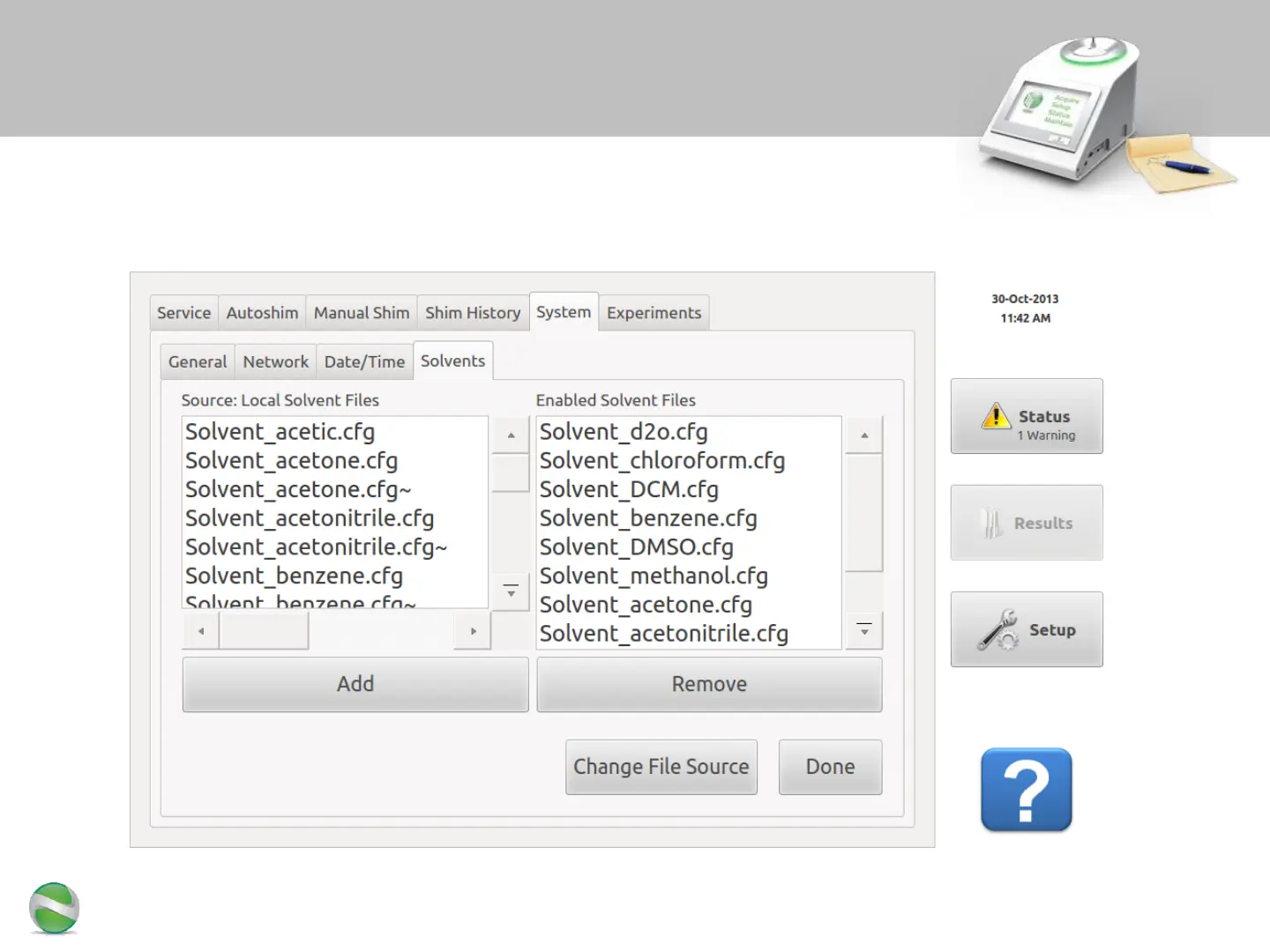Click the Remove button

pos(709,684)
